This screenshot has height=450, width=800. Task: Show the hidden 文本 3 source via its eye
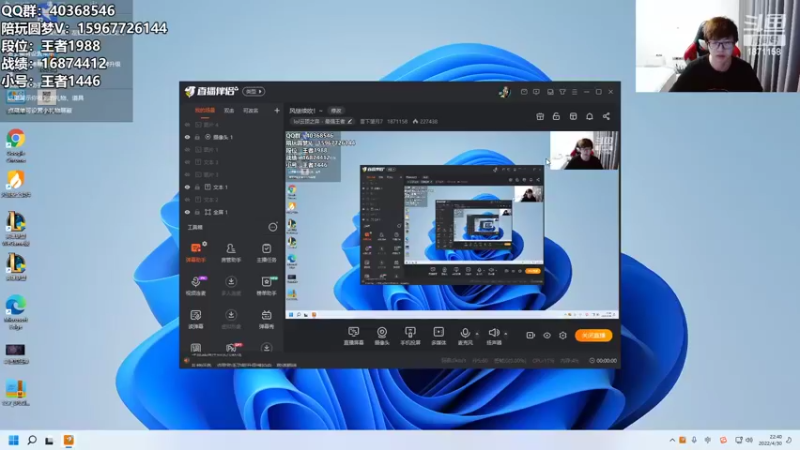187,162
